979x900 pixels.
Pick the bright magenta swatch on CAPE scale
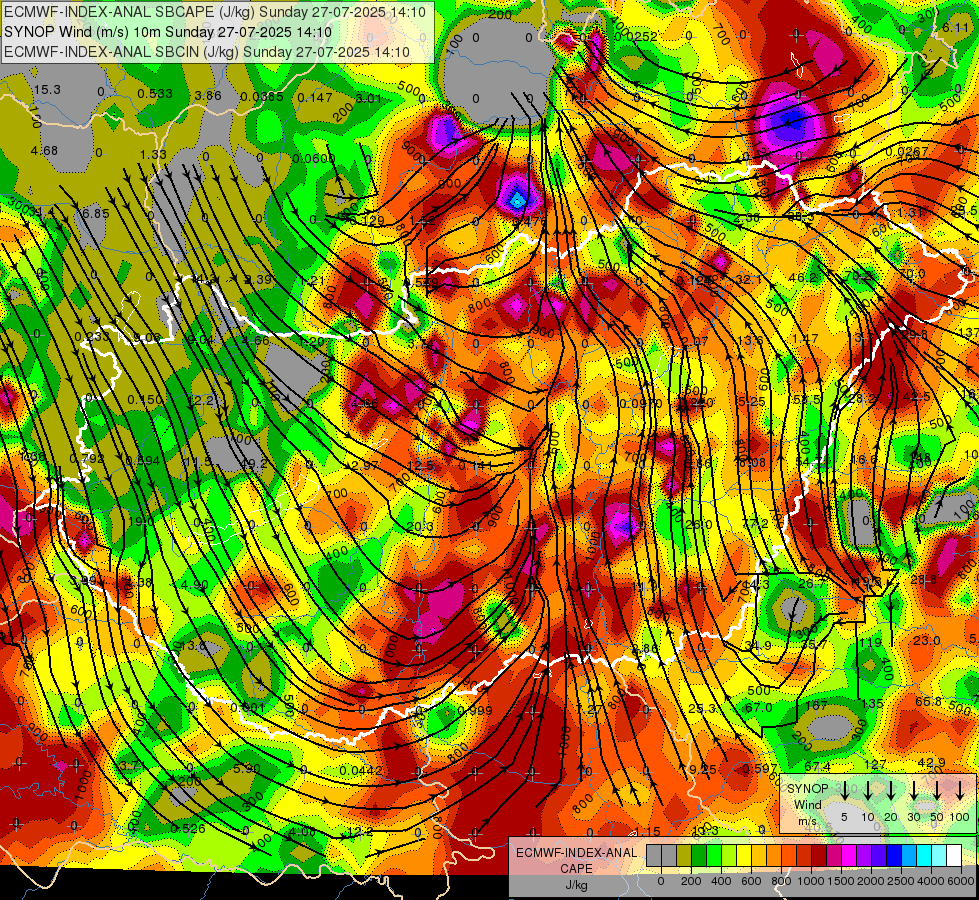pyautogui.click(x=849, y=856)
